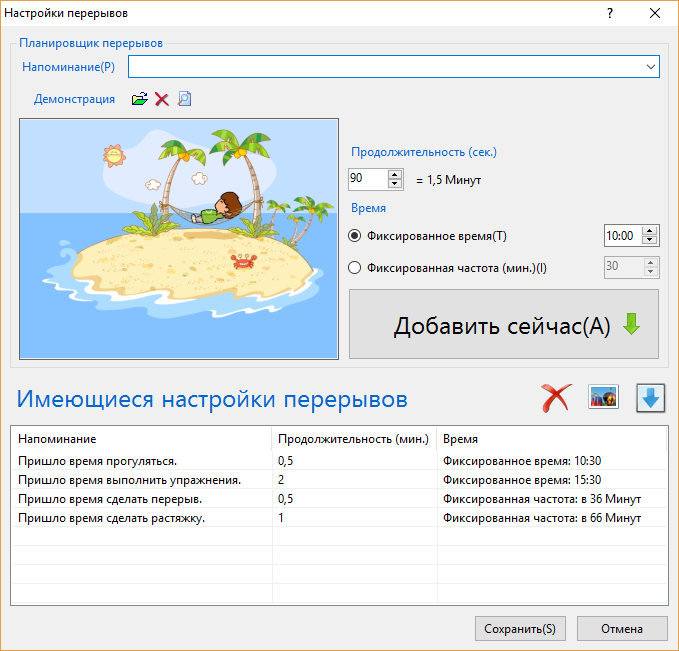This screenshot has height=651, width=679.
Task: Delete selected break with large red X
Action: (x=556, y=398)
